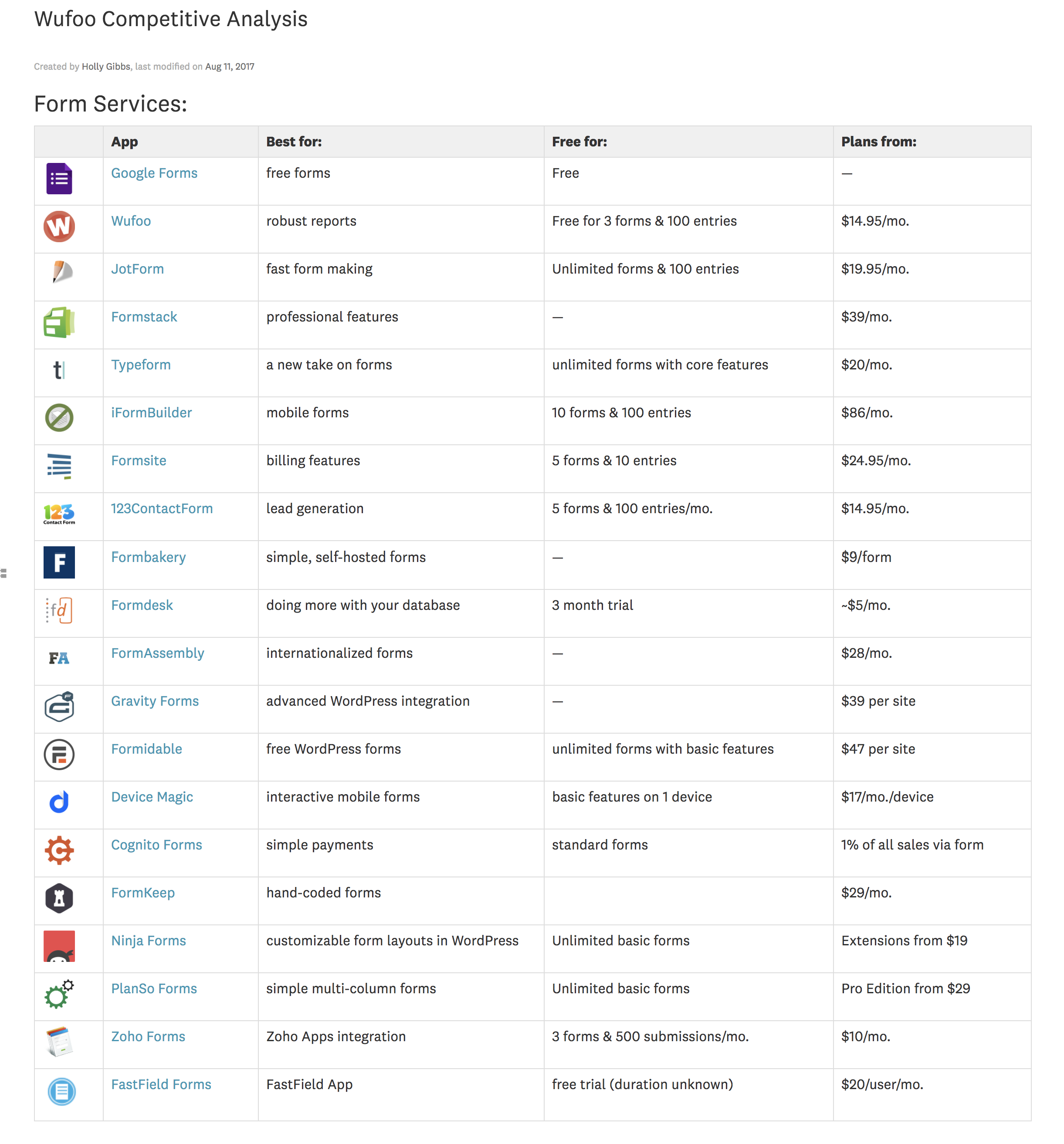Image resolution: width=1064 pixels, height=1144 pixels.
Task: Click the blue Formbakery F icon
Action: 59,562
